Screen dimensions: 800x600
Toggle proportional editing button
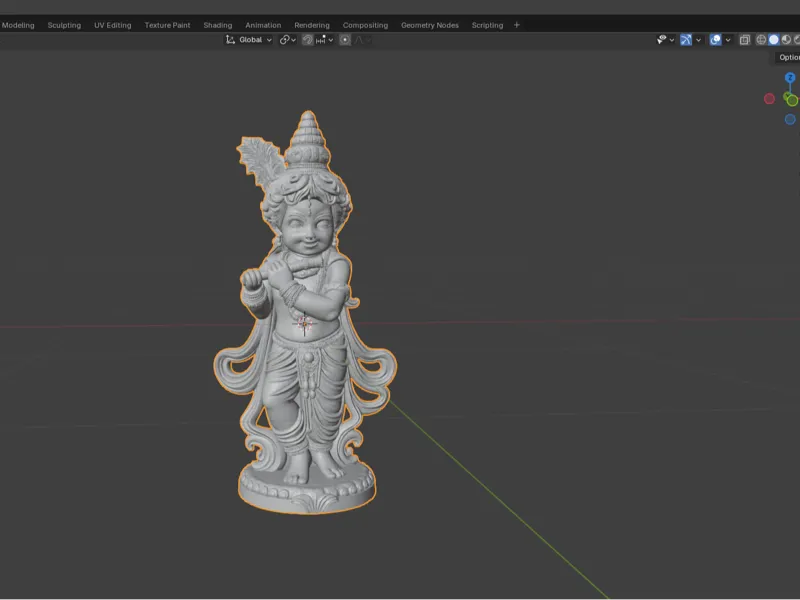[345, 40]
